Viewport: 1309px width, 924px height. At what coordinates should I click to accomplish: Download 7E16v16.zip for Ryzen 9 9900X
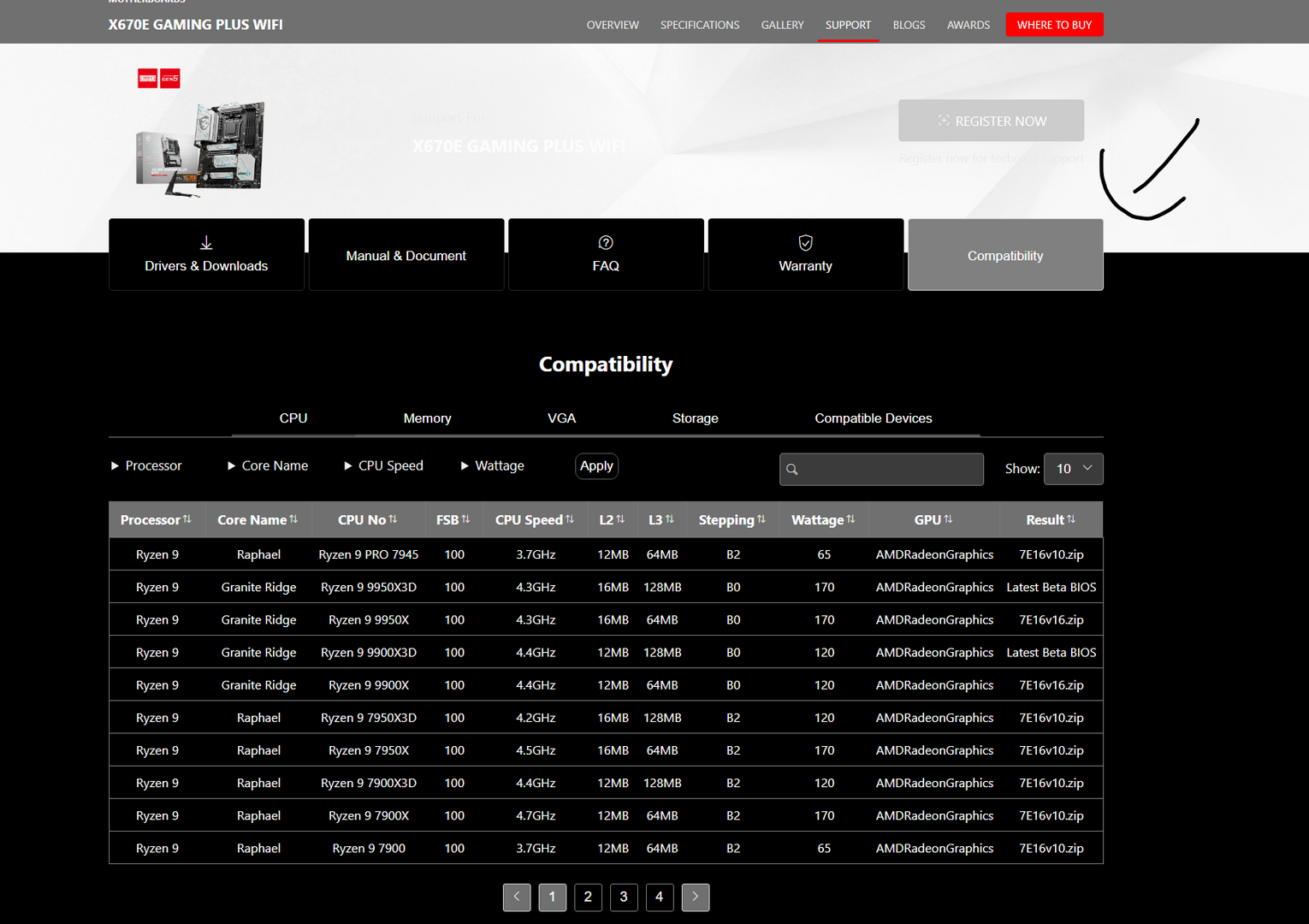(x=1051, y=684)
